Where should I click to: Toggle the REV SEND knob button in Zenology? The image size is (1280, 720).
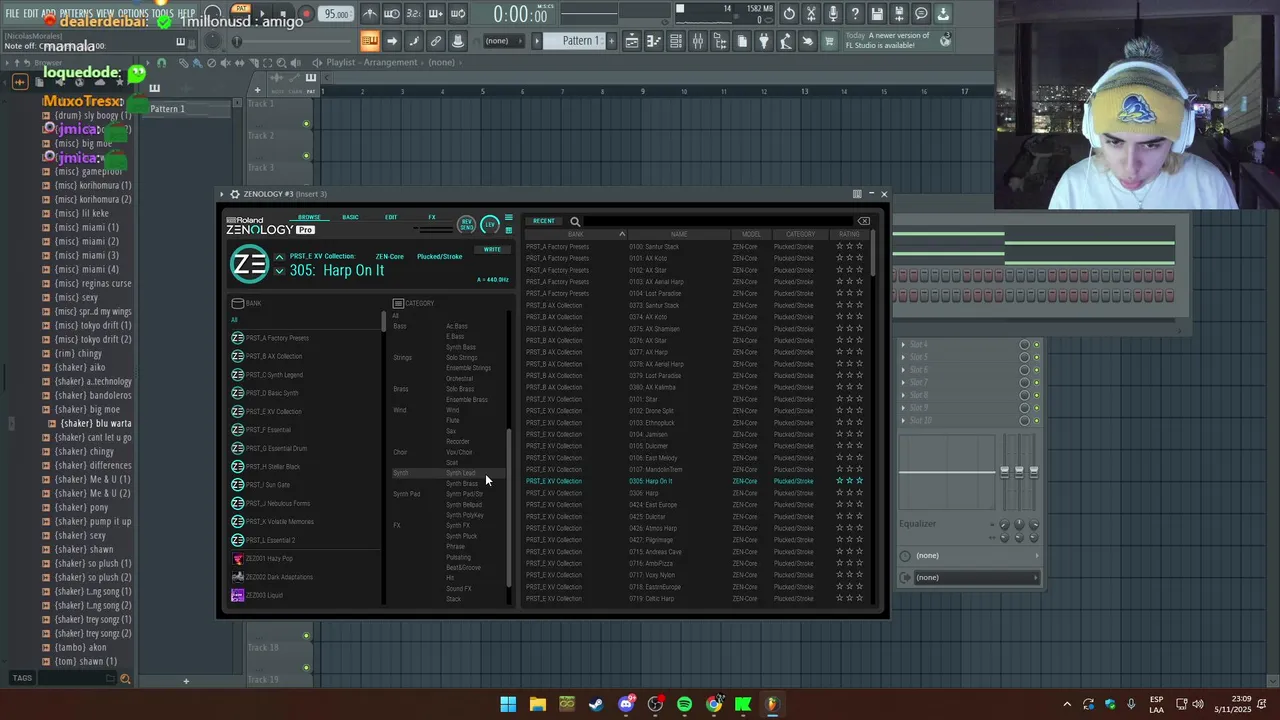[466, 224]
